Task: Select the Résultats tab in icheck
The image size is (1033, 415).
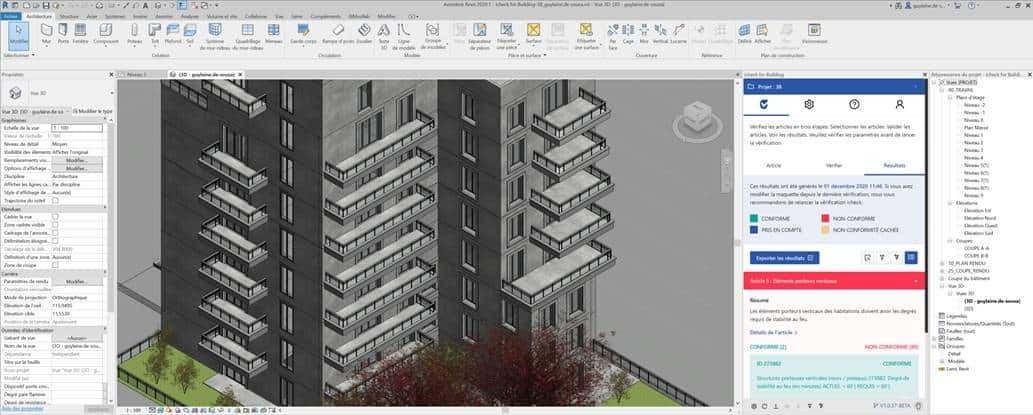Action: [x=895, y=165]
